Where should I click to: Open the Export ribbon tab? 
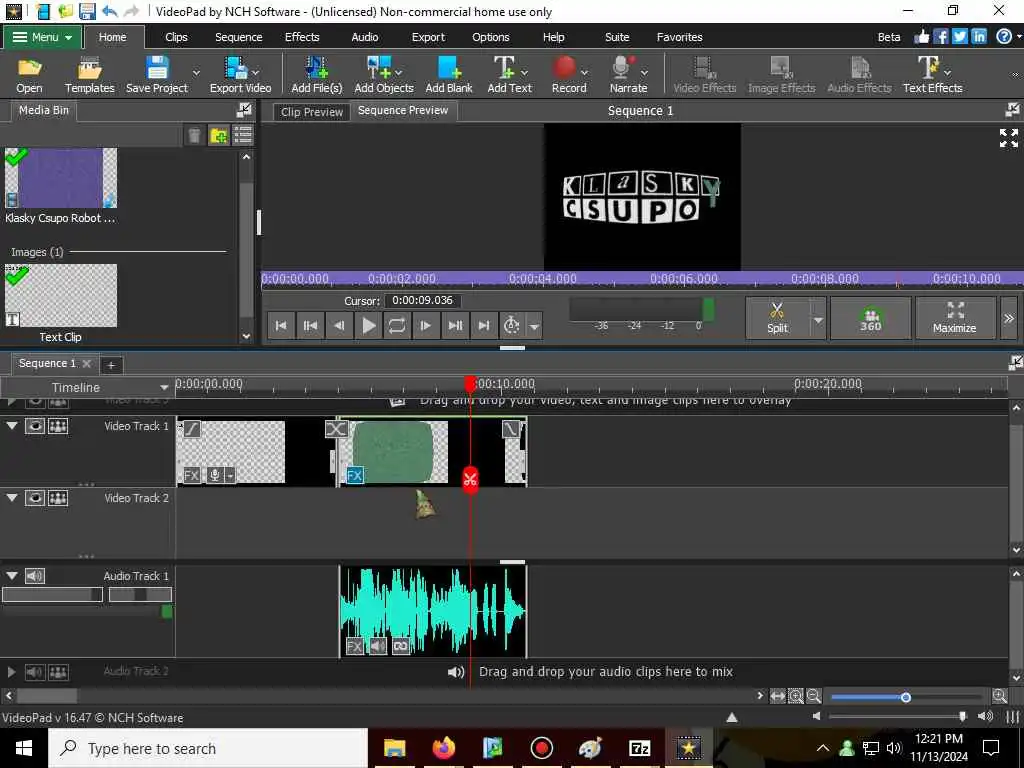click(428, 37)
